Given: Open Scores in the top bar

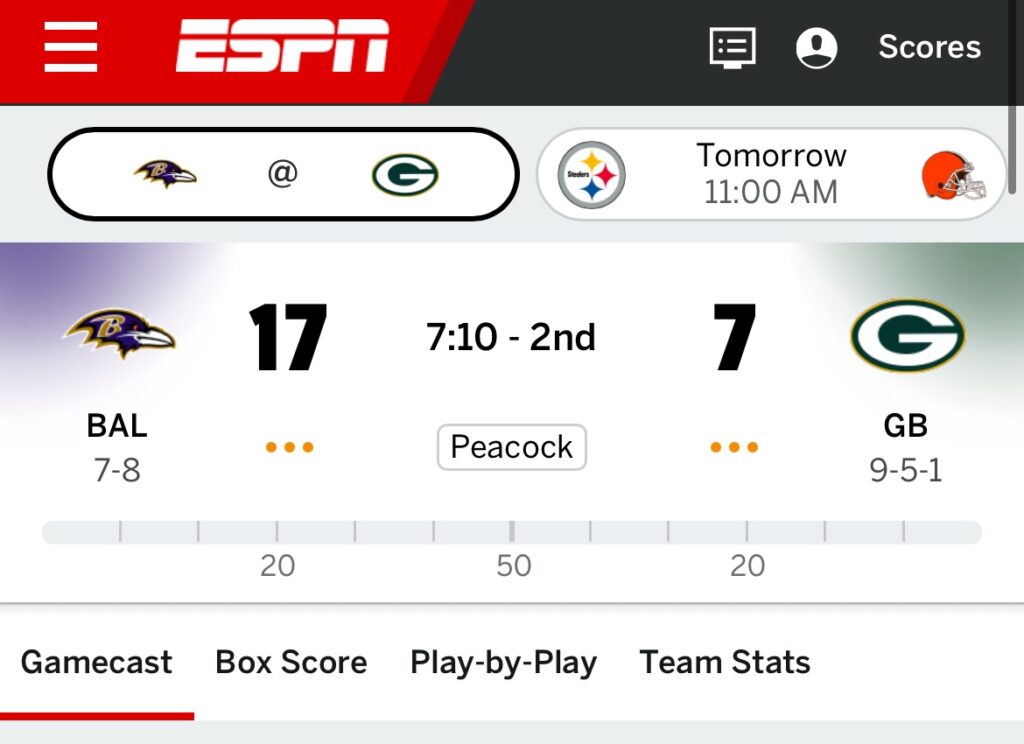Looking at the screenshot, I should 929,47.
